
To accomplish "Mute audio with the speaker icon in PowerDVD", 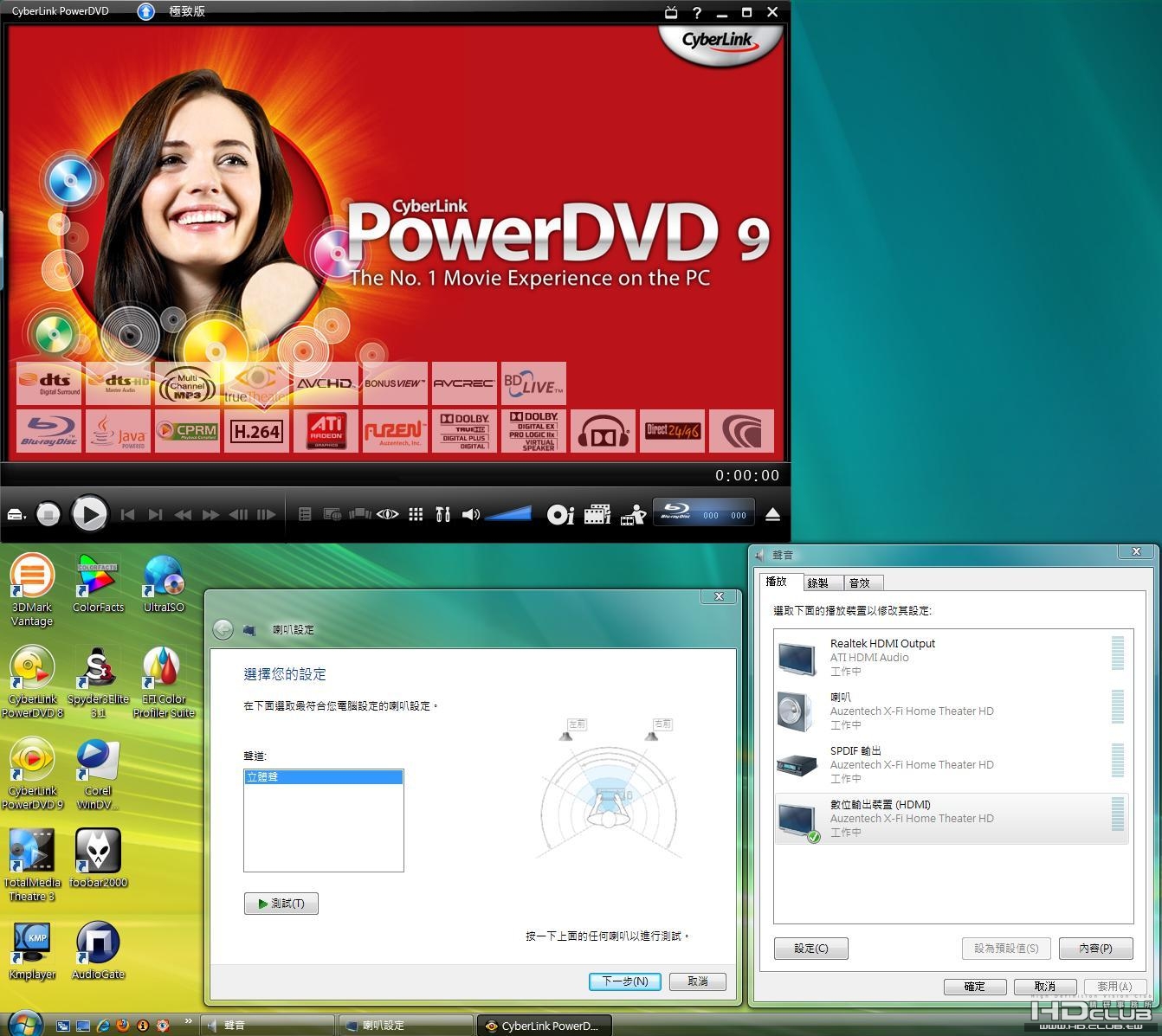I will click(470, 514).
